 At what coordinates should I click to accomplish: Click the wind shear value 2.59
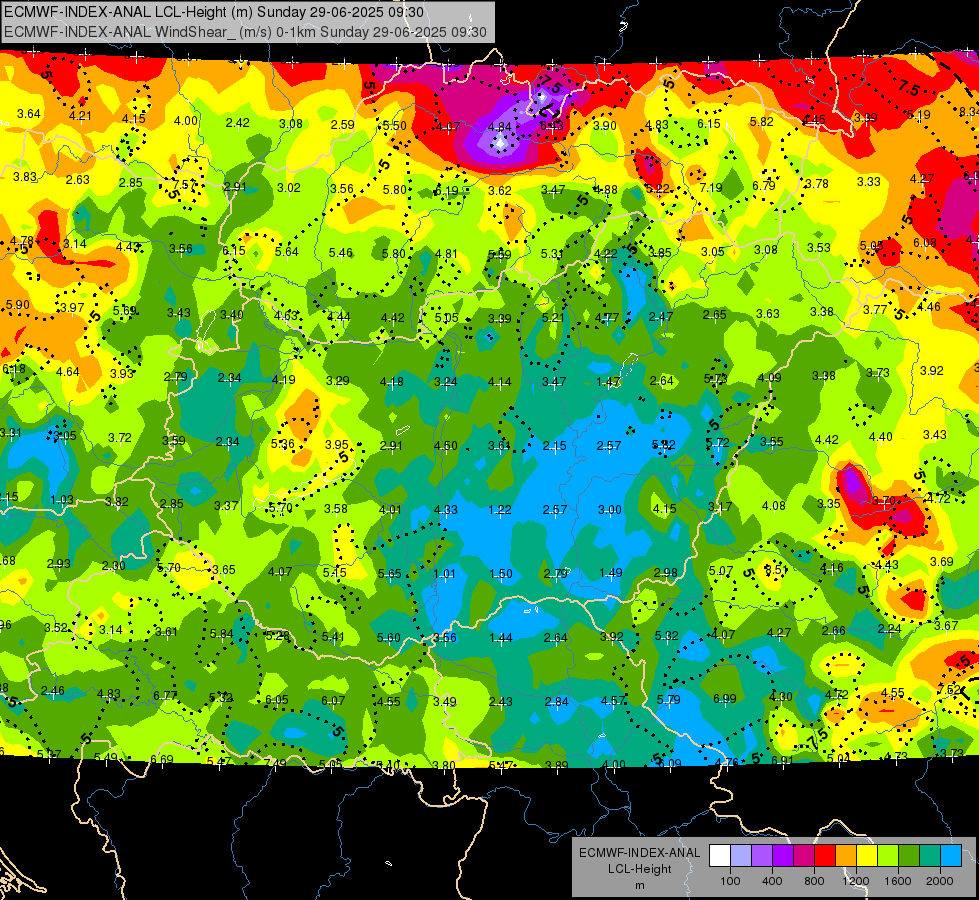pyautogui.click(x=343, y=124)
